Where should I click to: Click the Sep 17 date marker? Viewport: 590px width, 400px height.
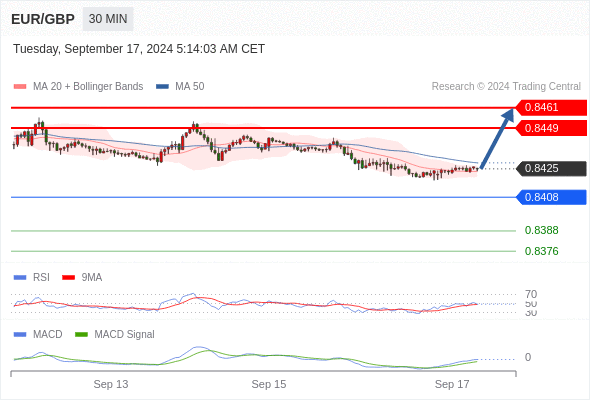[452, 384]
